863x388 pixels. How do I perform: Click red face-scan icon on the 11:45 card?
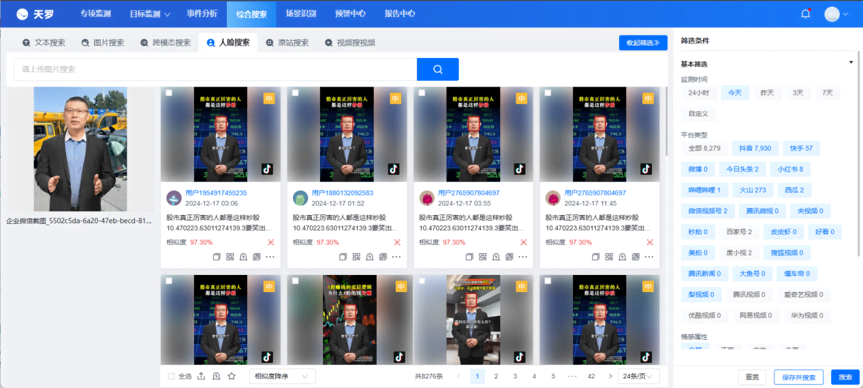pos(649,242)
